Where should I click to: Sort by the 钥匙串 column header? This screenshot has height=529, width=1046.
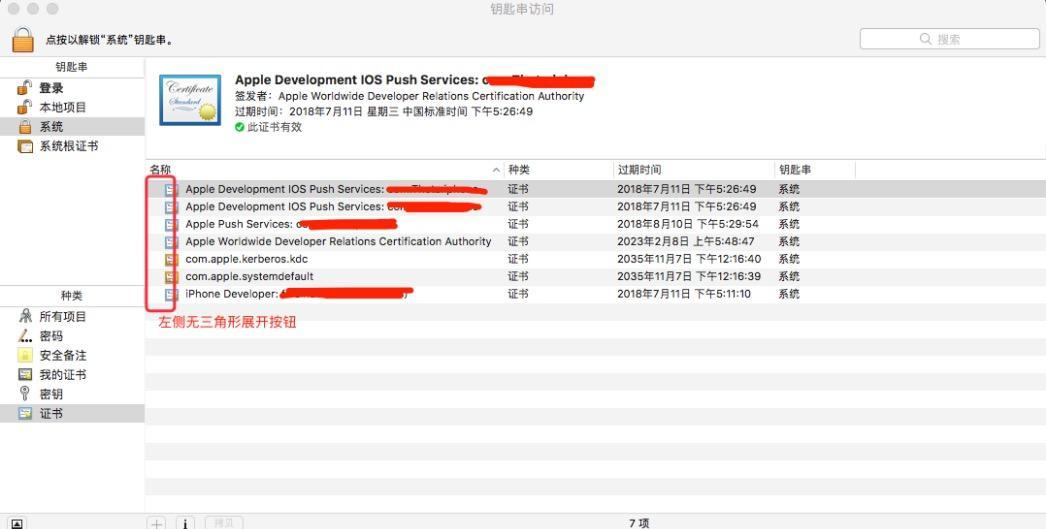[795, 169]
